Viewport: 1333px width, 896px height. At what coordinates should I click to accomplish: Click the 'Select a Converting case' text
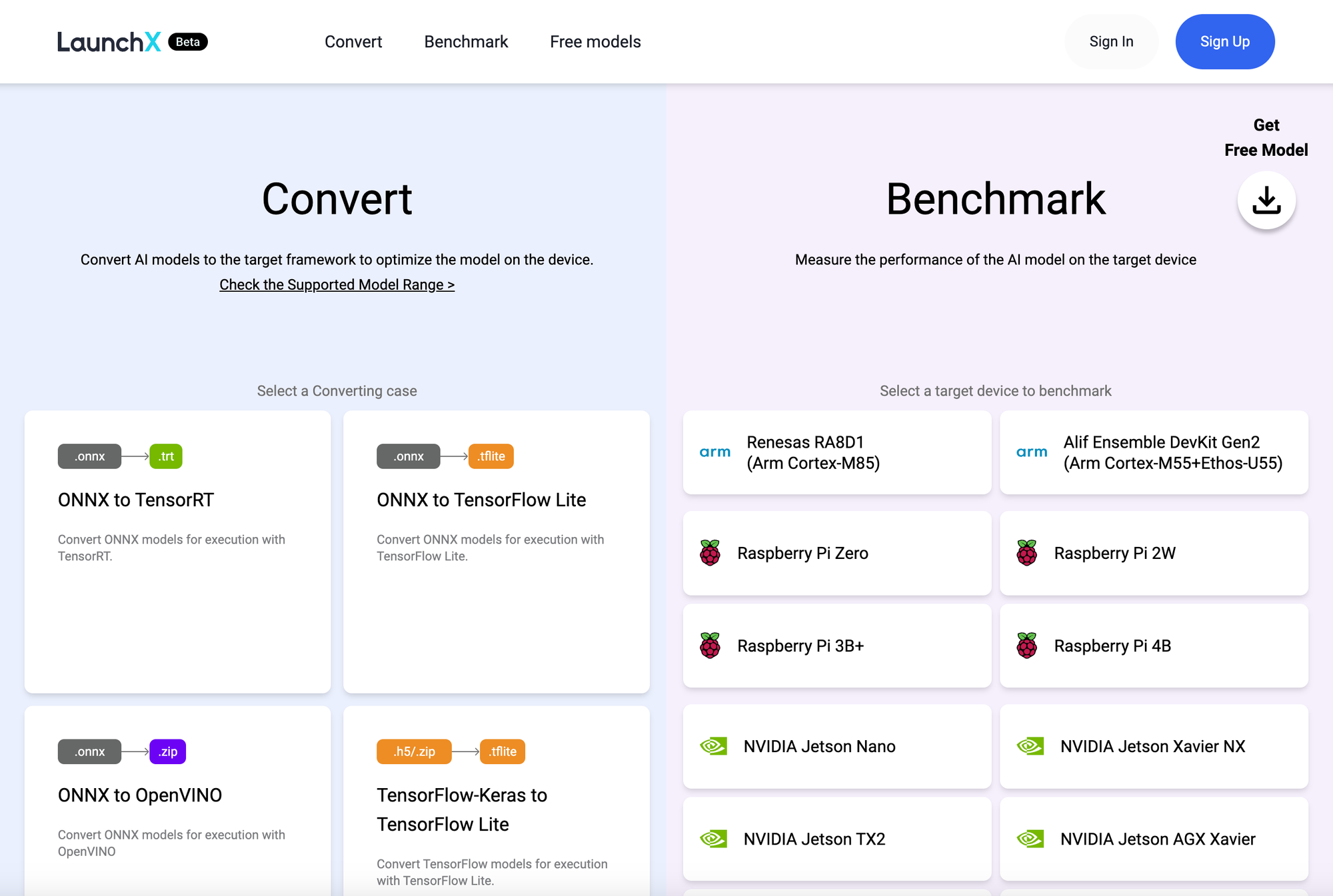click(337, 391)
